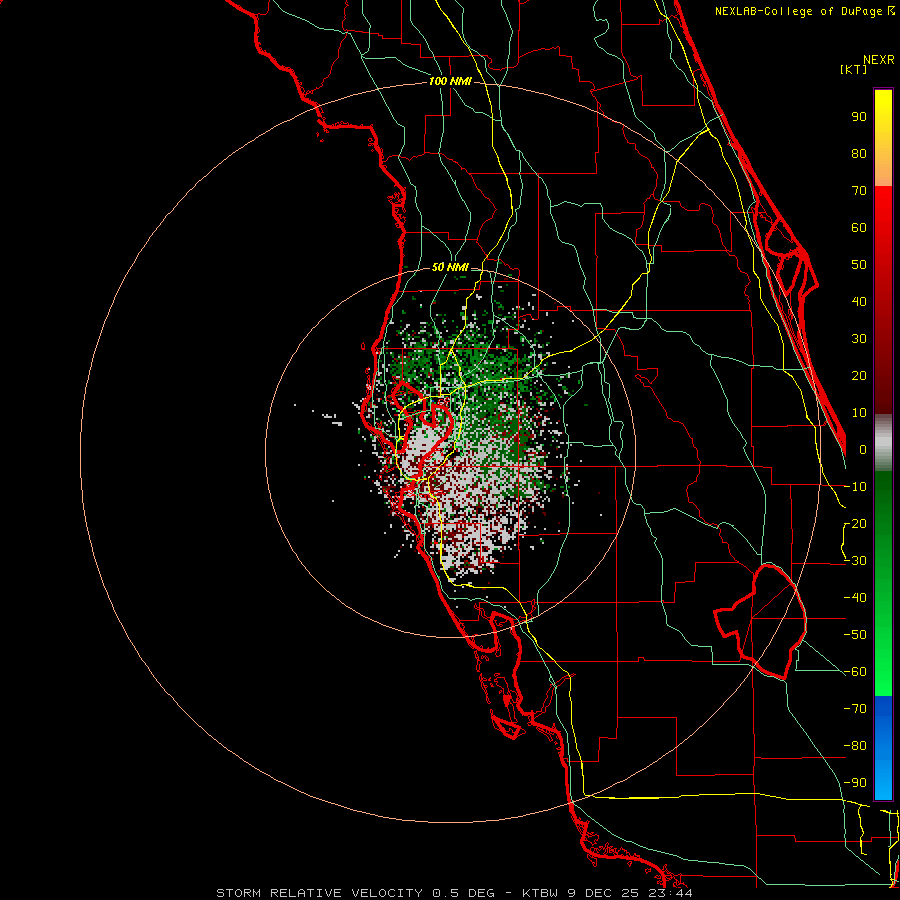Click the -80 value on velocity scale
Screen dimensions: 900x900
pos(855,746)
